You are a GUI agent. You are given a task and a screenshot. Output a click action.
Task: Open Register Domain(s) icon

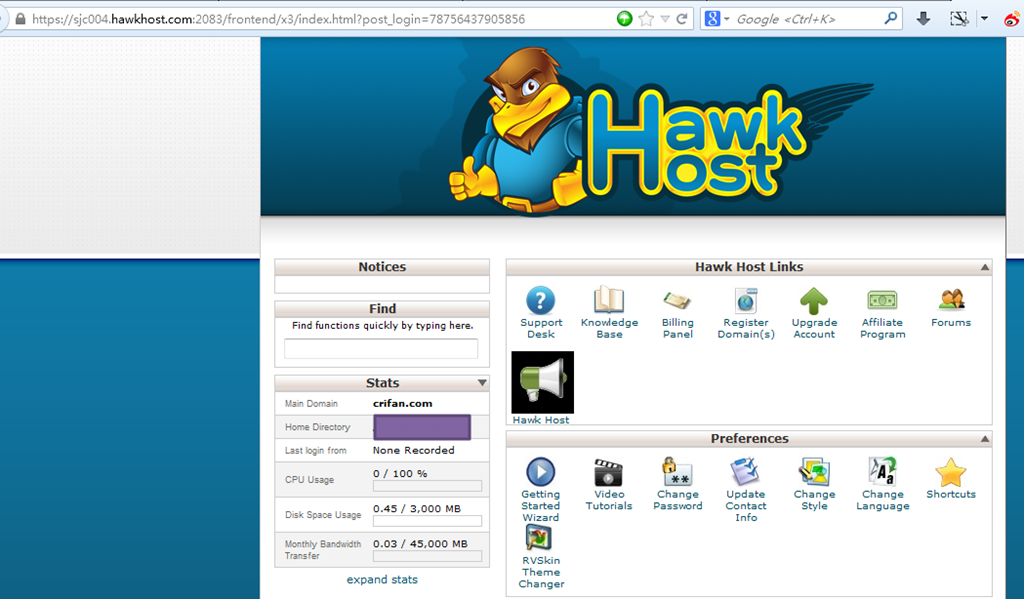point(746,301)
